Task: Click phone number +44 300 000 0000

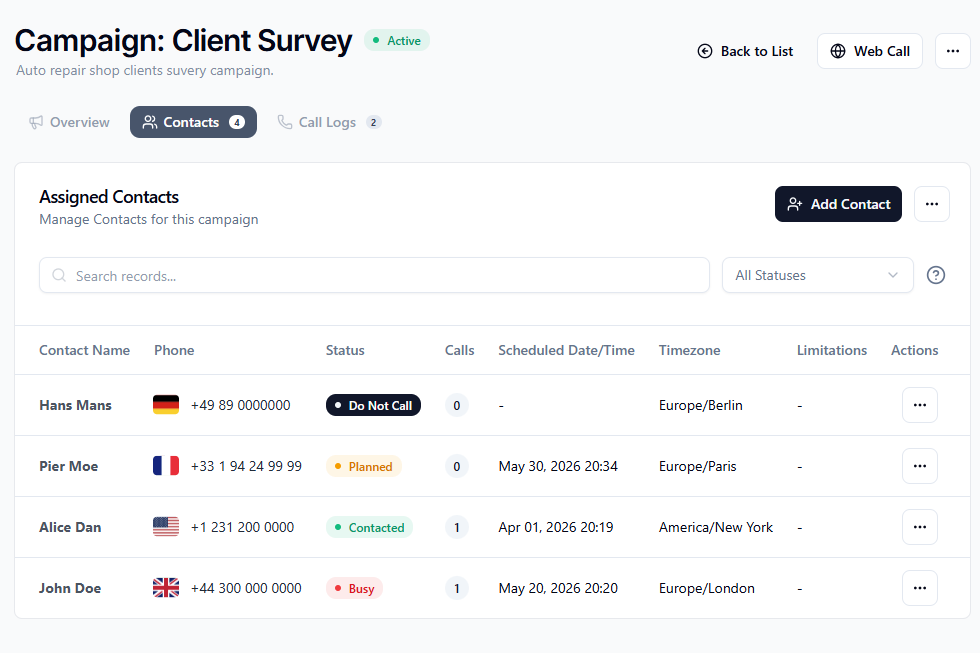Action: click(x=246, y=588)
